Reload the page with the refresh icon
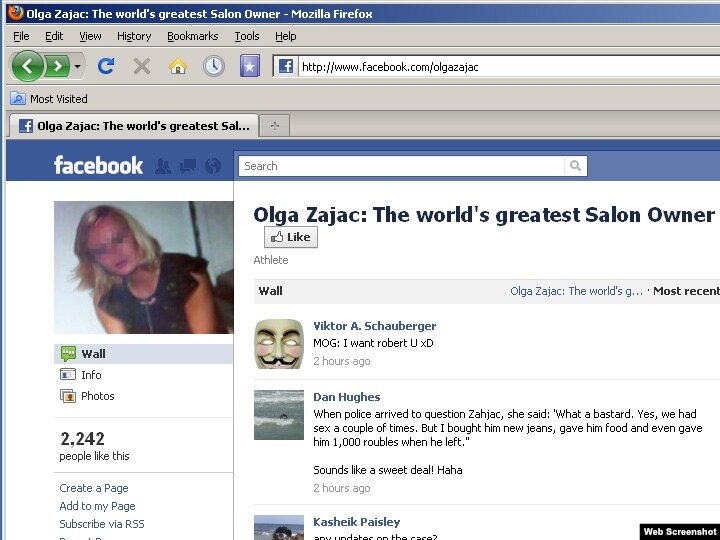 pyautogui.click(x=106, y=67)
